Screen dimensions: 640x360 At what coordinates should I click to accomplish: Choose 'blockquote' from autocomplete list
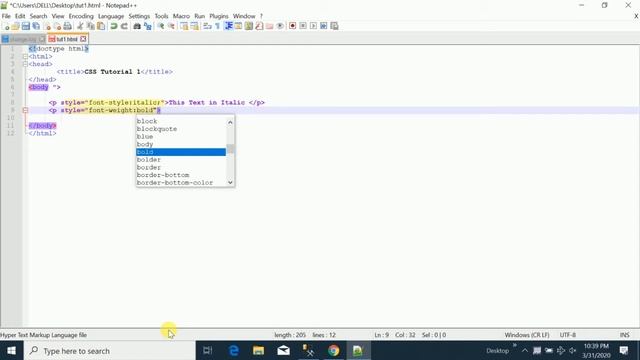point(181,129)
